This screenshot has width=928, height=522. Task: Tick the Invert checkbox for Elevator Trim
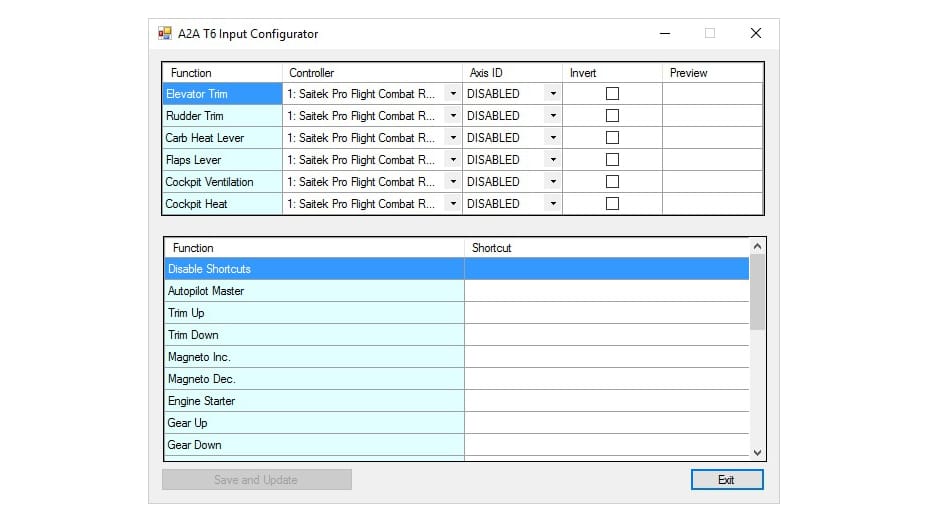[612, 94]
